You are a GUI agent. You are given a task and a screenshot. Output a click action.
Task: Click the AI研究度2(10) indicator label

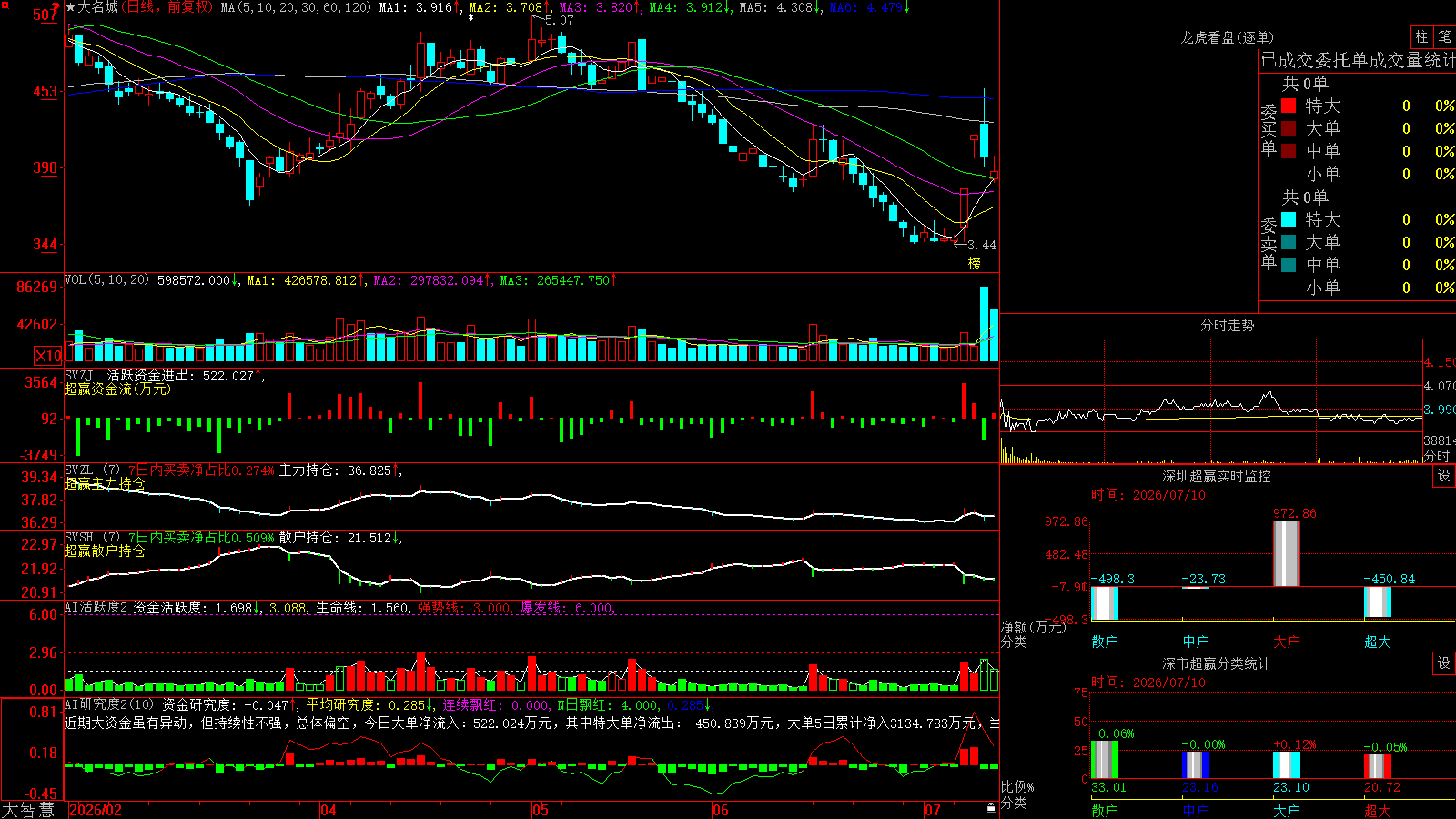110,704
